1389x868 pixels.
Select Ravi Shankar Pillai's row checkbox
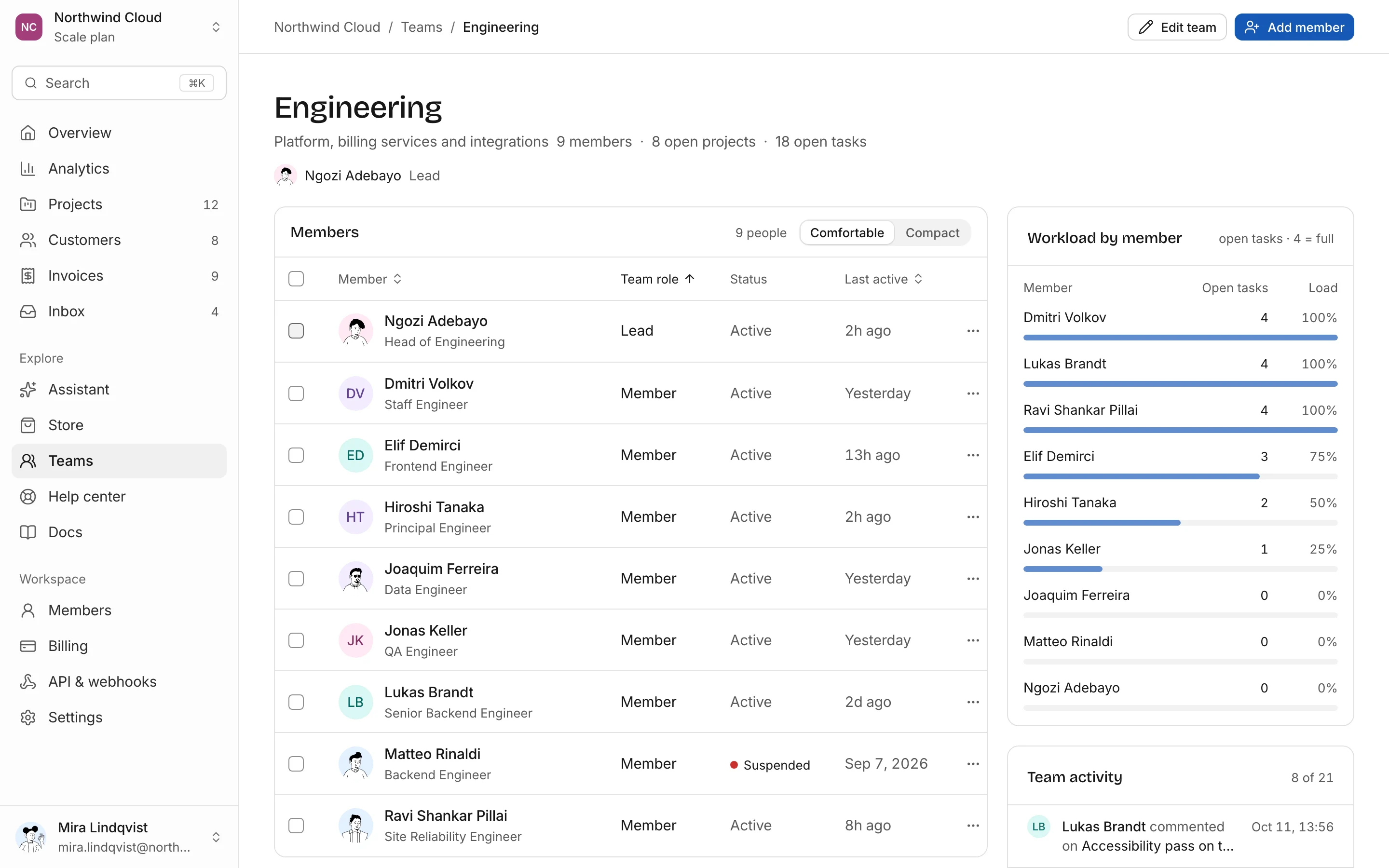click(296, 826)
